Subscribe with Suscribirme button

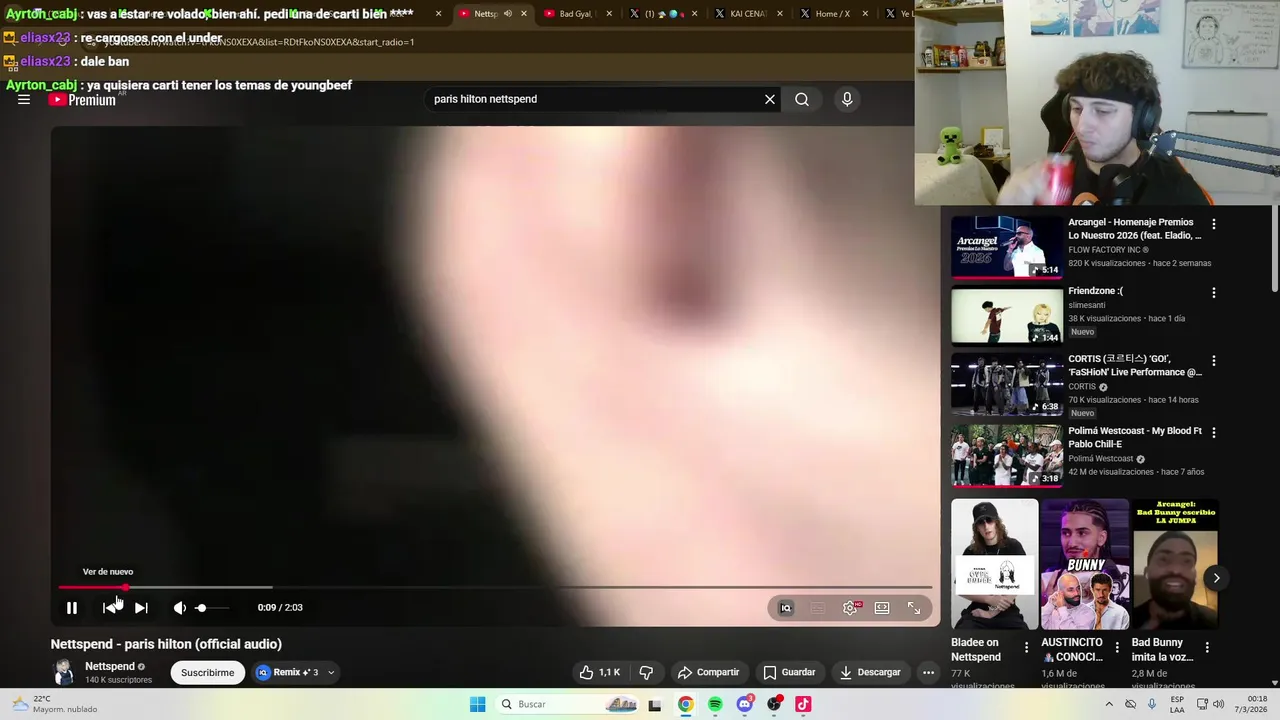coord(207,672)
